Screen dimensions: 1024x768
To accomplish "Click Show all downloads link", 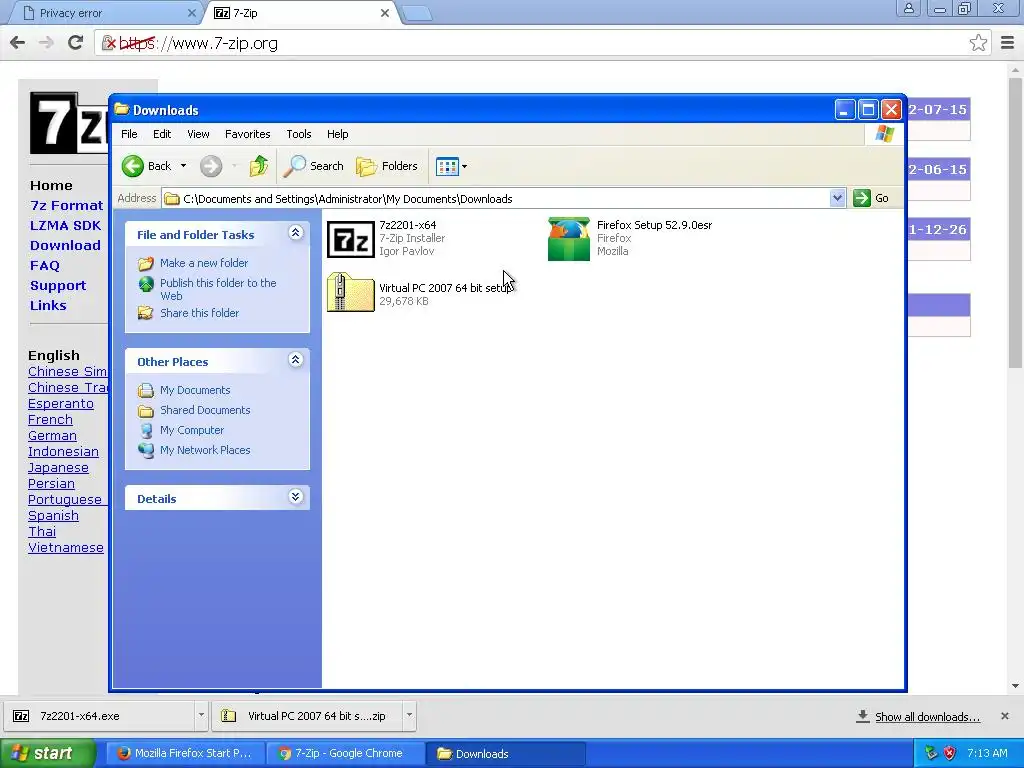I will tap(927, 717).
